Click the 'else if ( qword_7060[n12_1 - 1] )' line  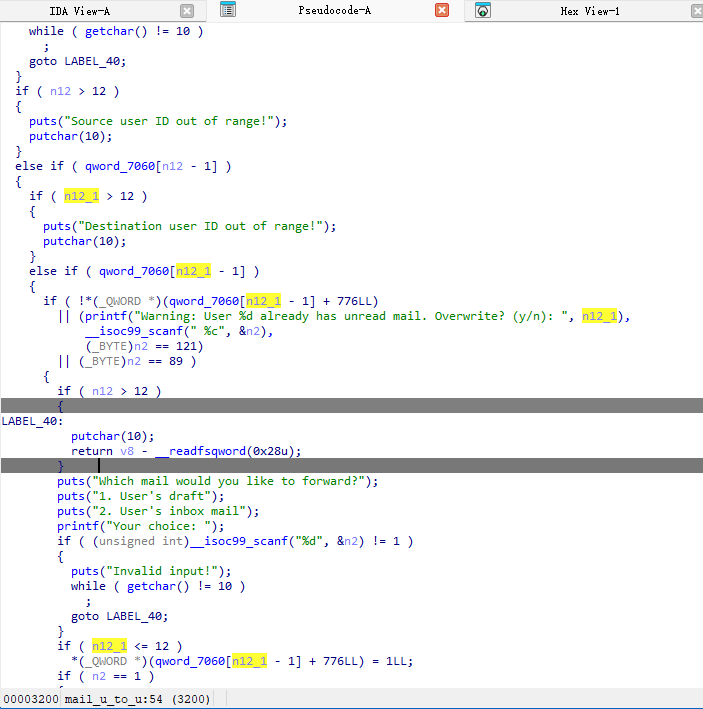(144, 271)
